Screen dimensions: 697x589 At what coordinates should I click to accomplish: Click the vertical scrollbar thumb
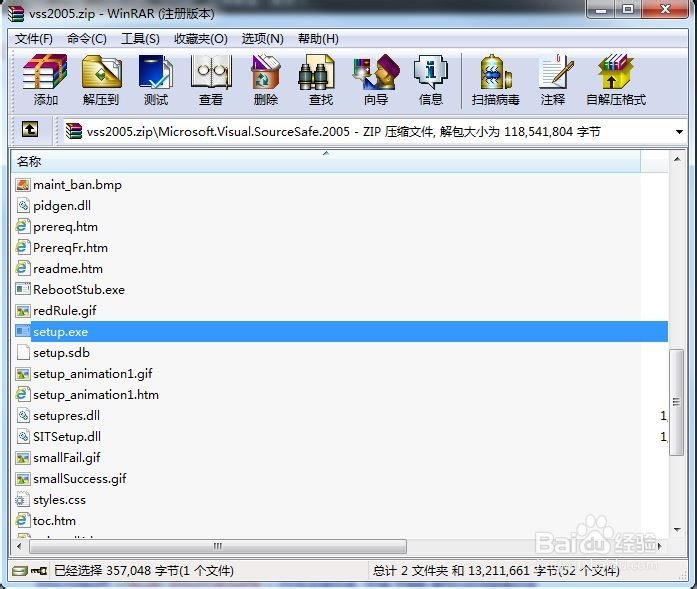tap(677, 402)
